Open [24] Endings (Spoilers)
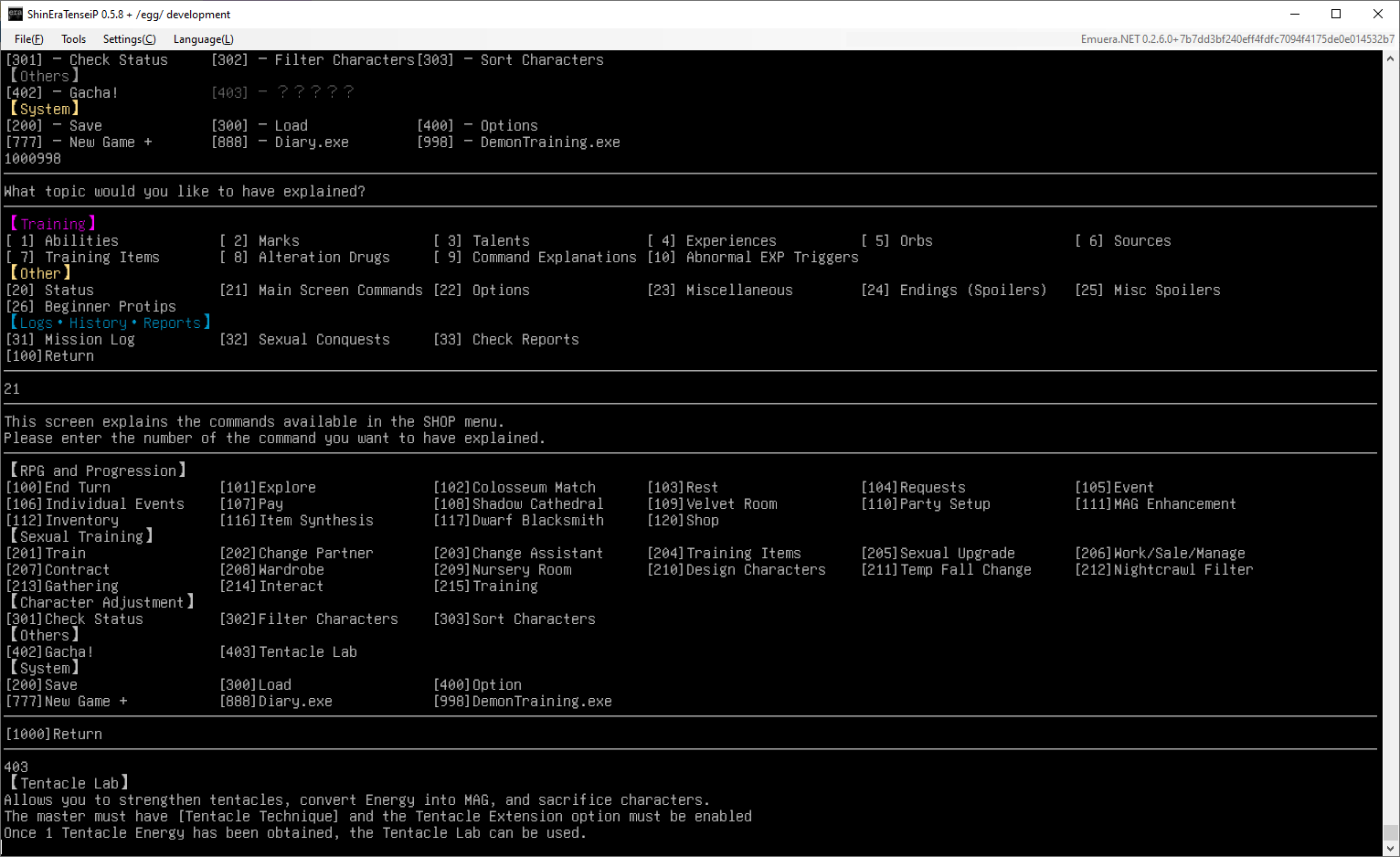 (954, 291)
